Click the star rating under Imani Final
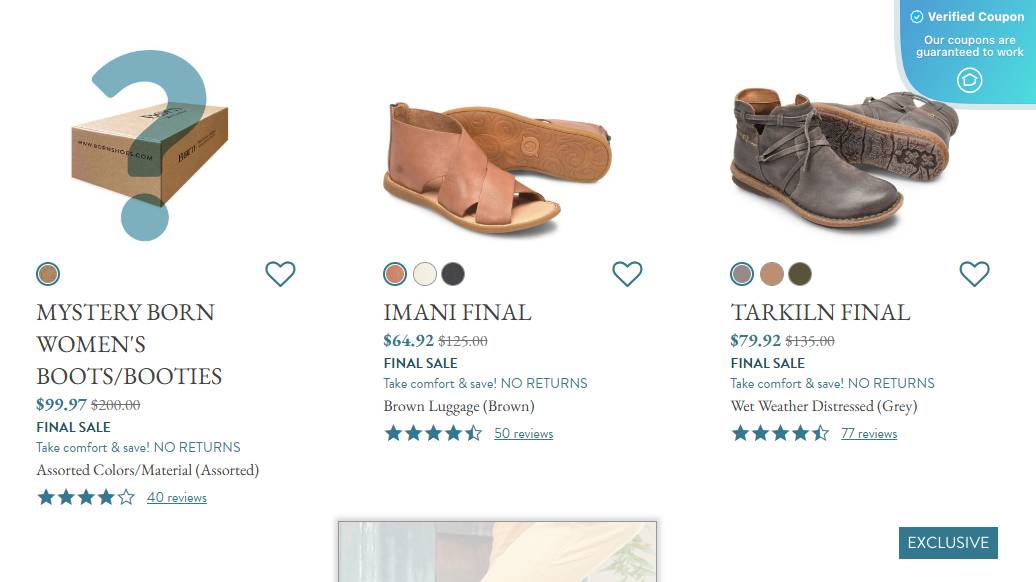Image resolution: width=1036 pixels, height=582 pixels. coord(433,433)
